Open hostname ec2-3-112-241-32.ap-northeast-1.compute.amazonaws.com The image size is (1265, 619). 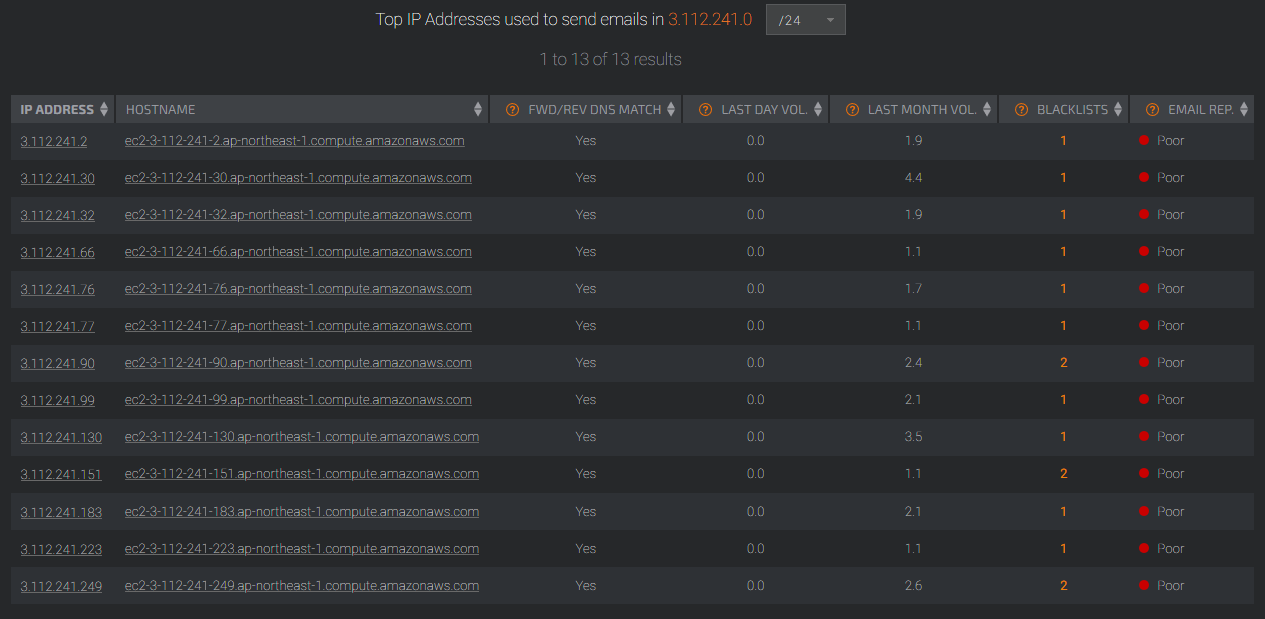click(298, 215)
